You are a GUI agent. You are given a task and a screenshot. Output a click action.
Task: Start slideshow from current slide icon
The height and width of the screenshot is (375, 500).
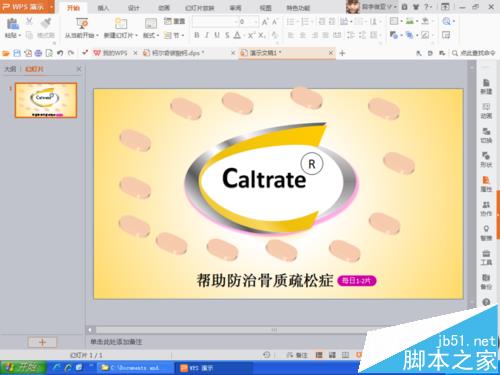point(81,24)
